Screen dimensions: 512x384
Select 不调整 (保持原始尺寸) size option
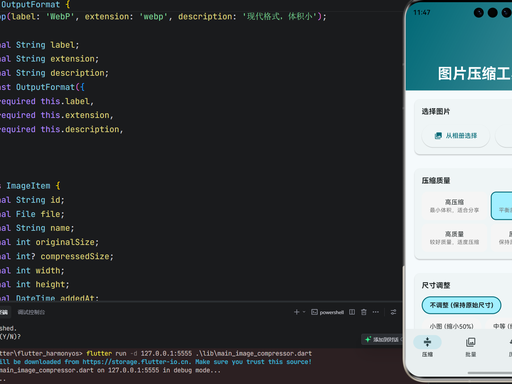(x=461, y=305)
